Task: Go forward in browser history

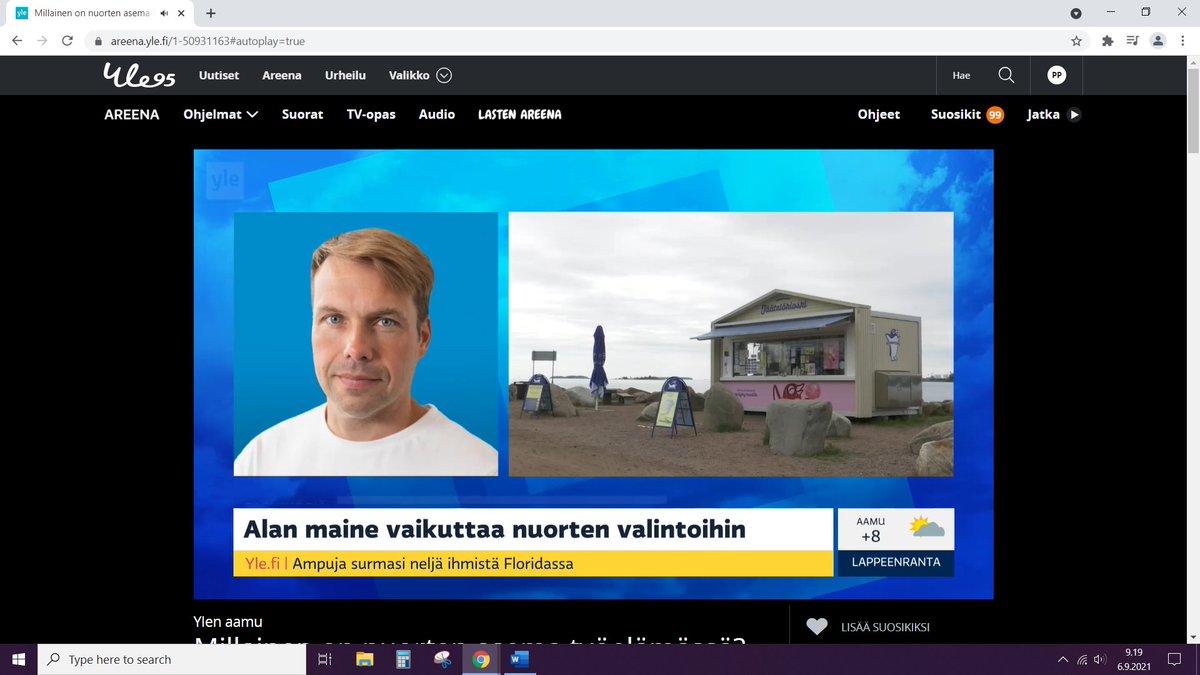Action: [x=42, y=41]
